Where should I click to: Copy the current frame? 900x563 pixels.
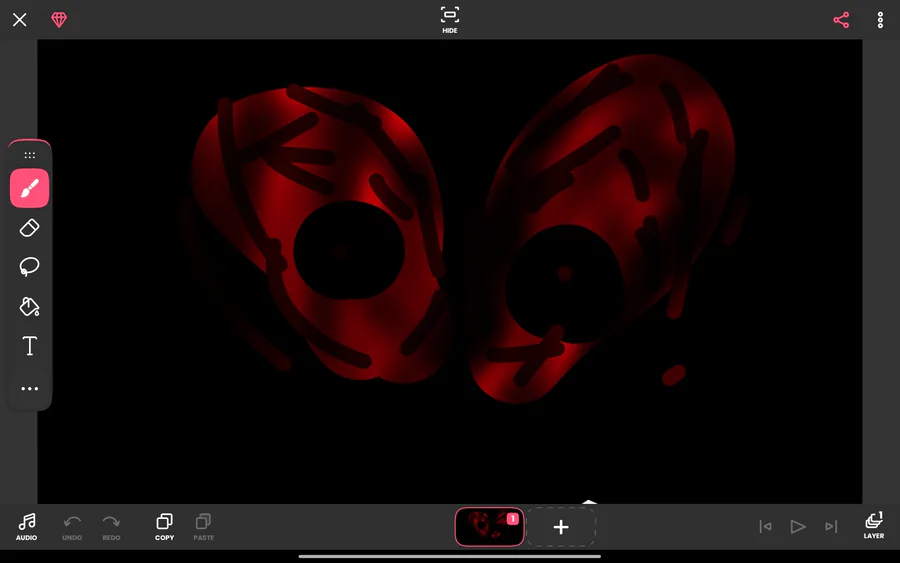(164, 527)
